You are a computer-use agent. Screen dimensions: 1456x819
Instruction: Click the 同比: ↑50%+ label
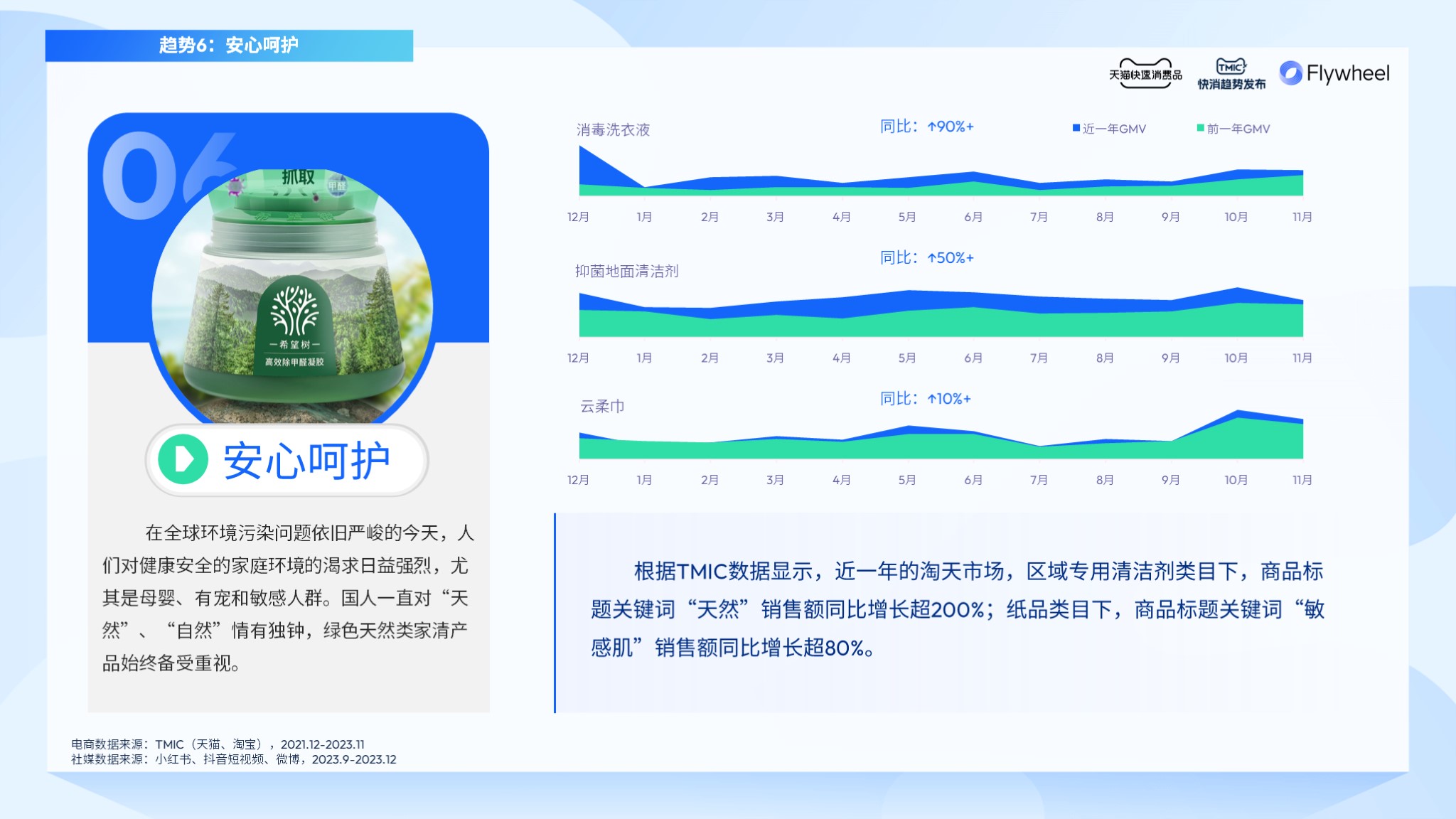click(927, 257)
